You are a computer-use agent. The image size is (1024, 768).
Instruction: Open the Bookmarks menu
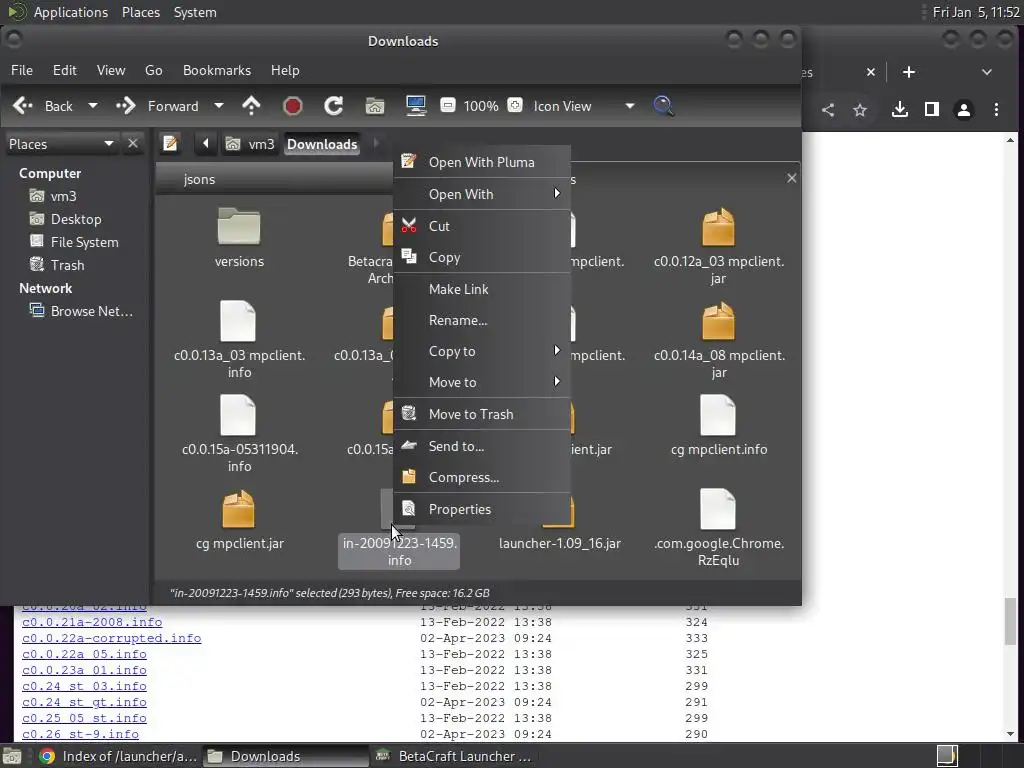(x=217, y=70)
